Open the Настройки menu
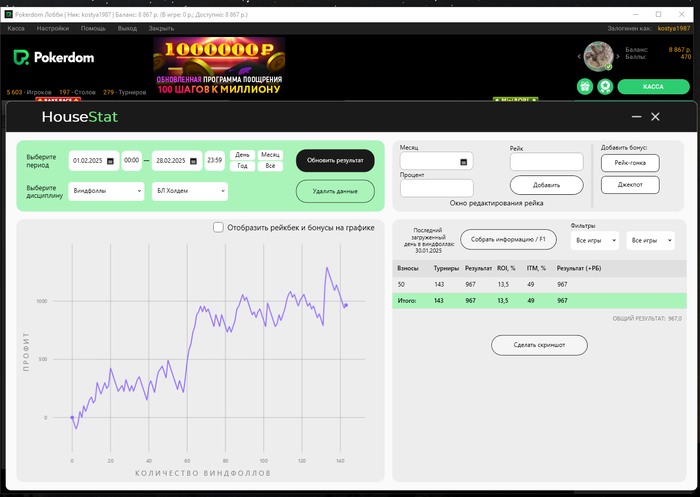The height and width of the screenshot is (497, 700). (x=53, y=28)
